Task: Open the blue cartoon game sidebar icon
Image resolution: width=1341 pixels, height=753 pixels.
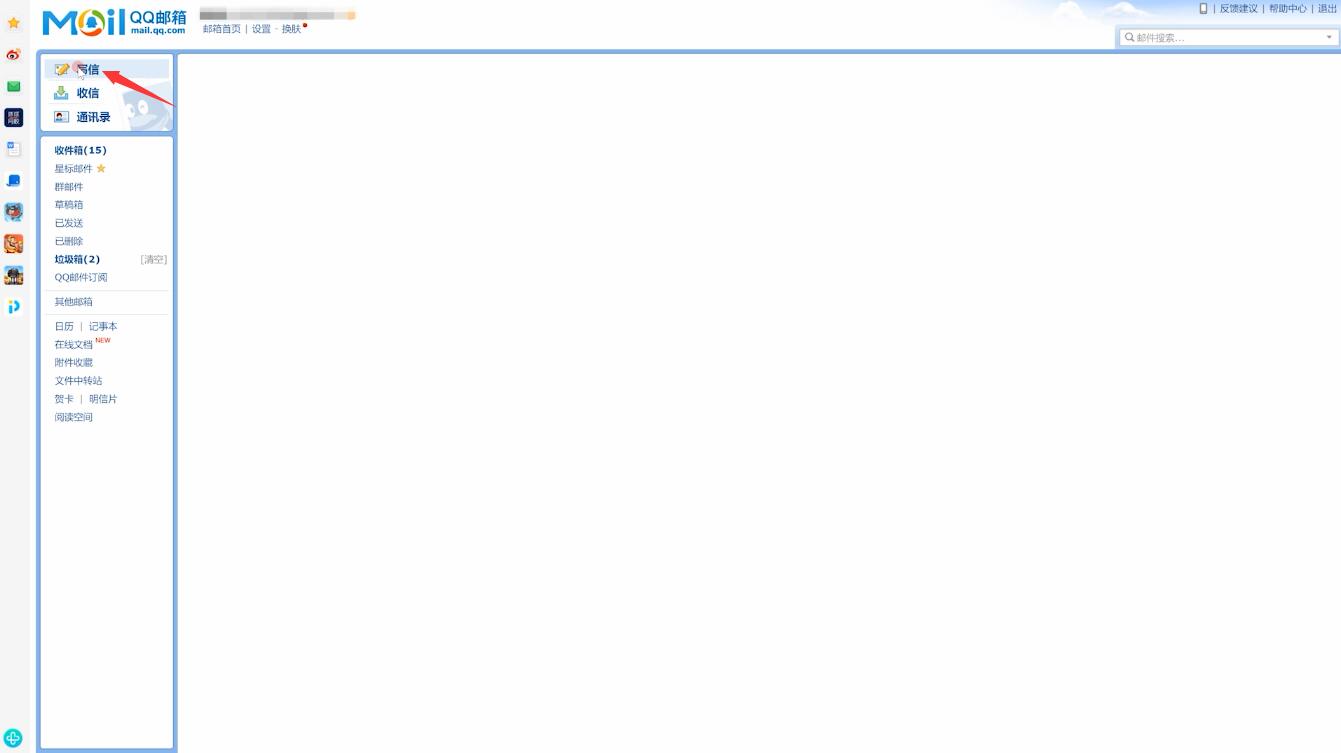Action: pyautogui.click(x=14, y=212)
